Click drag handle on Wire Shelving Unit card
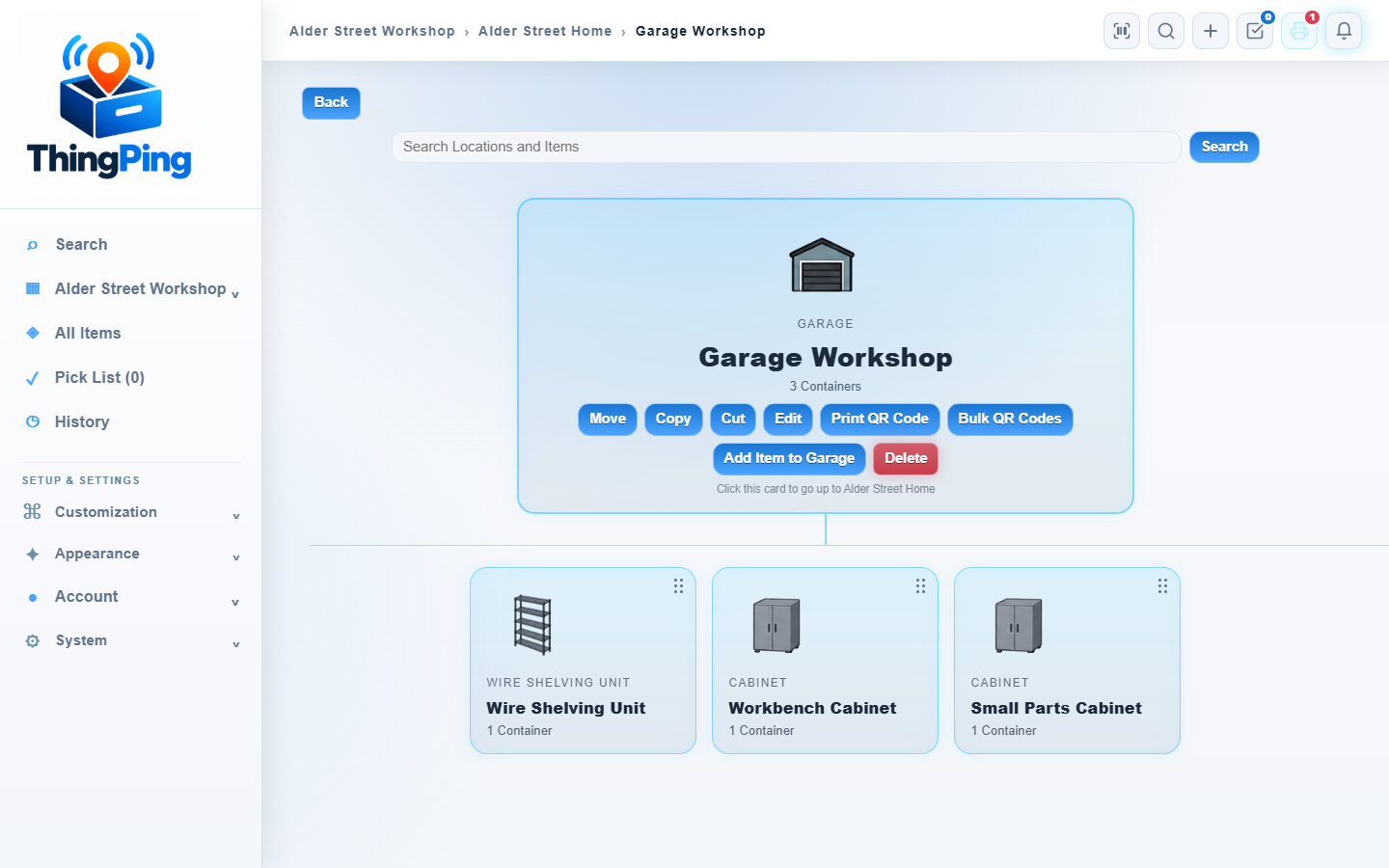1389x868 pixels. [x=678, y=586]
